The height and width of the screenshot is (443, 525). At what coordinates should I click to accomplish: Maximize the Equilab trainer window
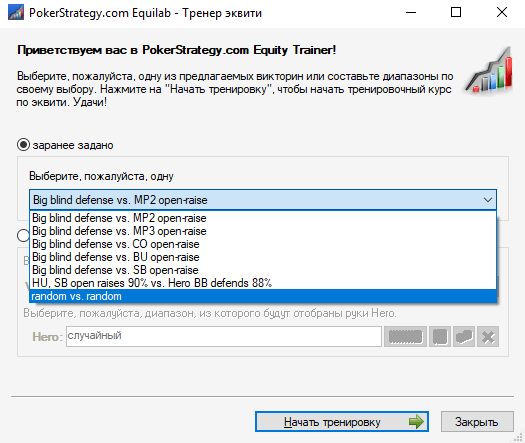pyautogui.click(x=456, y=13)
